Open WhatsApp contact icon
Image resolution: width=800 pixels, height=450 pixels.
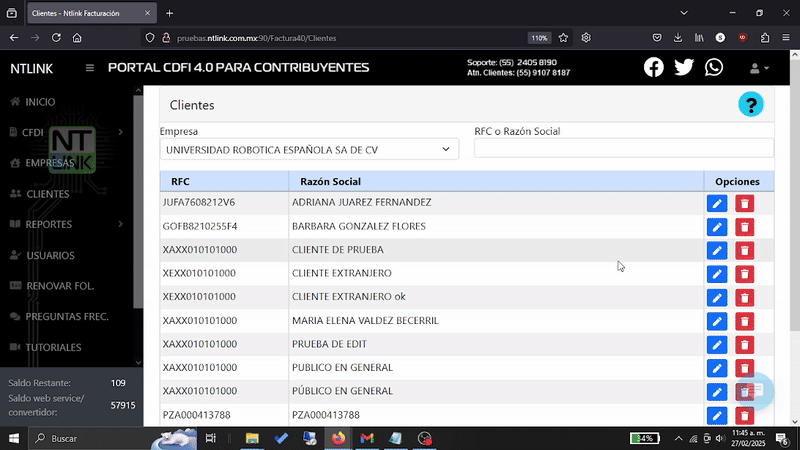[x=714, y=67]
